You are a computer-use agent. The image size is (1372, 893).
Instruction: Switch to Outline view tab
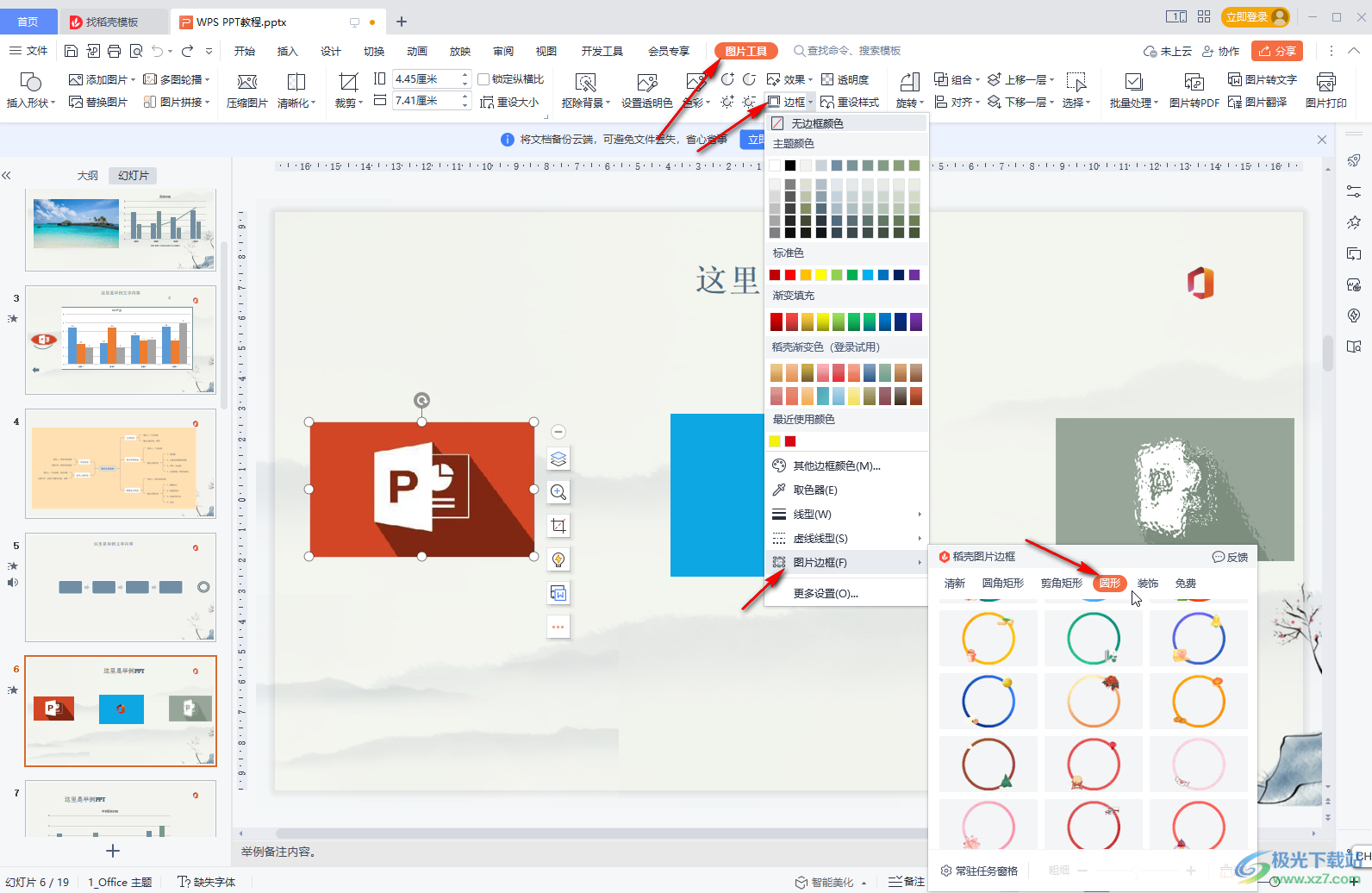pyautogui.click(x=88, y=175)
